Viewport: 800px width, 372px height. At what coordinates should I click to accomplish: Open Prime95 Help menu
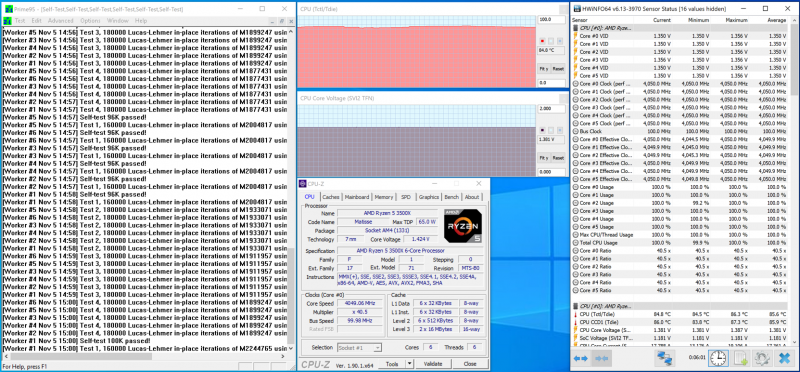(141, 21)
